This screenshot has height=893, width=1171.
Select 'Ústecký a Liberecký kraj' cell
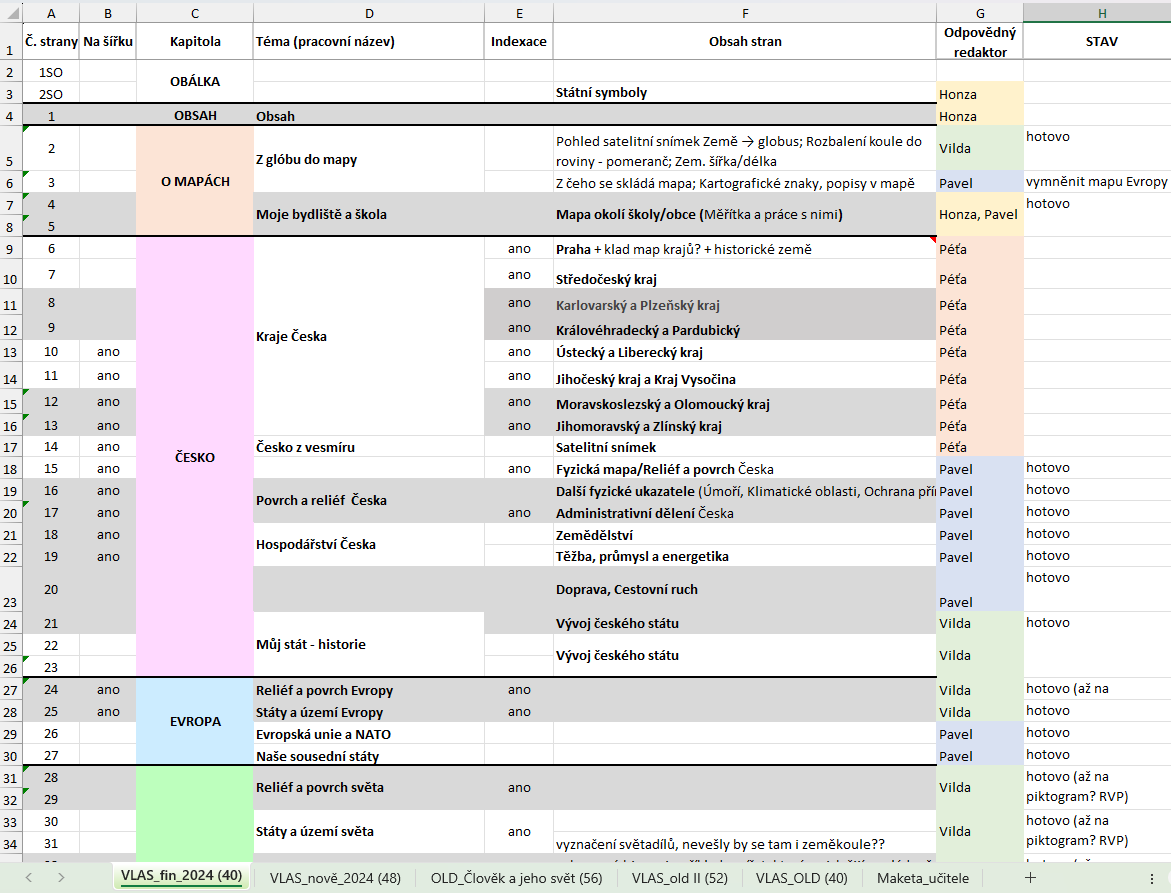tap(745, 352)
